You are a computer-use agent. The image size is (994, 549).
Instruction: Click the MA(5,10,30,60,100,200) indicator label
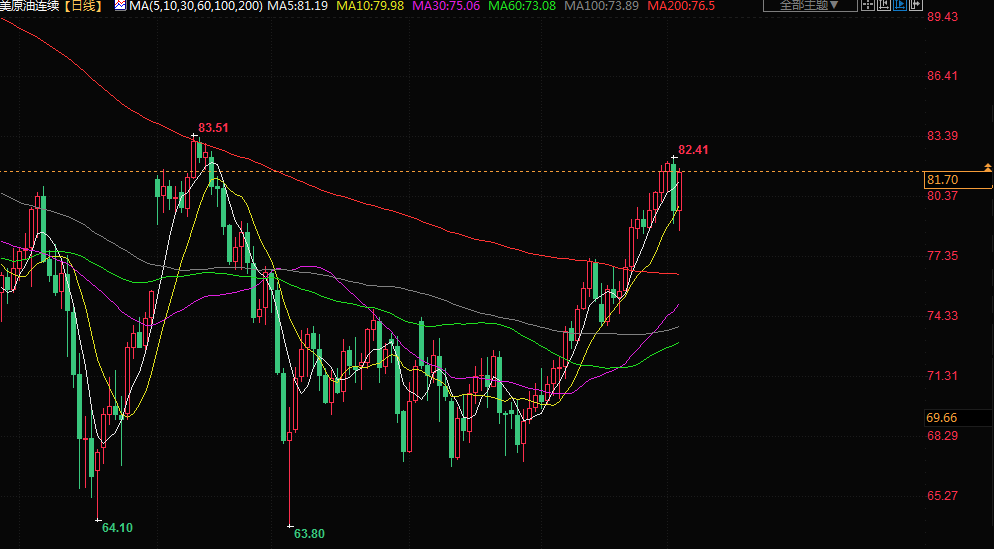(195, 6)
